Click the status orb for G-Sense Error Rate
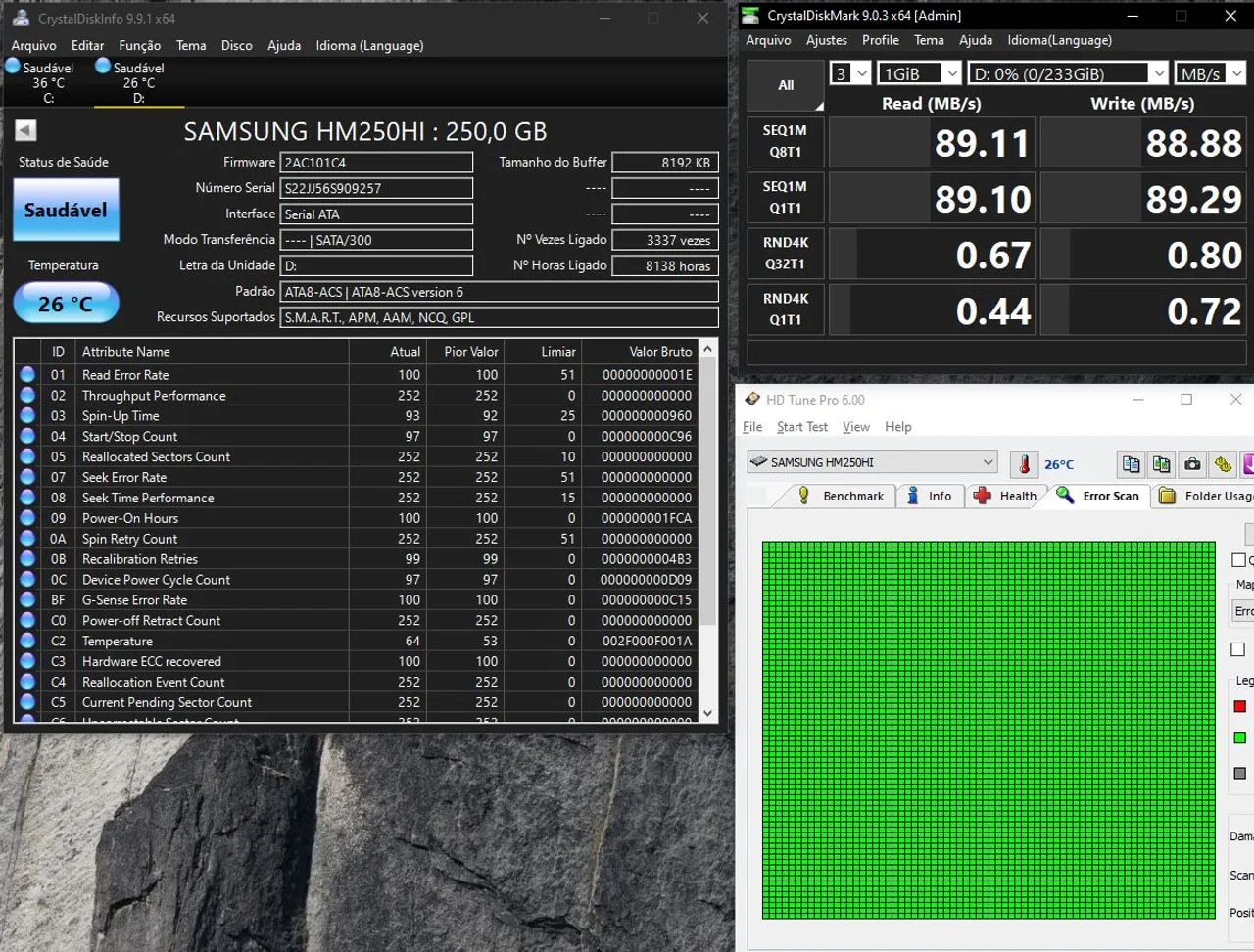The height and width of the screenshot is (952, 1254). point(27,599)
